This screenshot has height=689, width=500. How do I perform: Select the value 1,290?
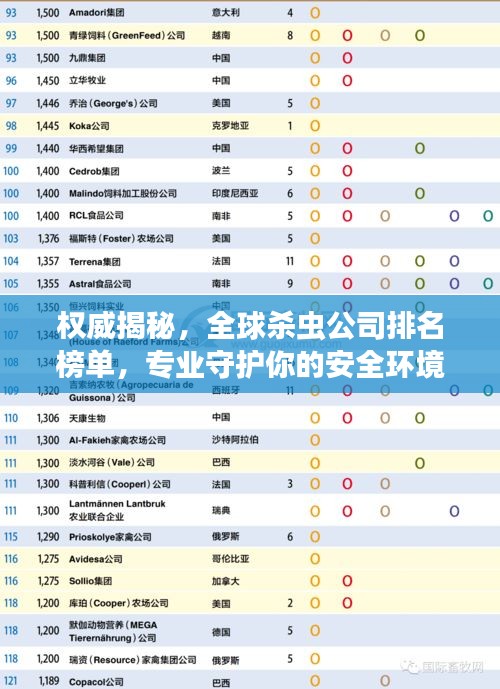click(x=48, y=537)
